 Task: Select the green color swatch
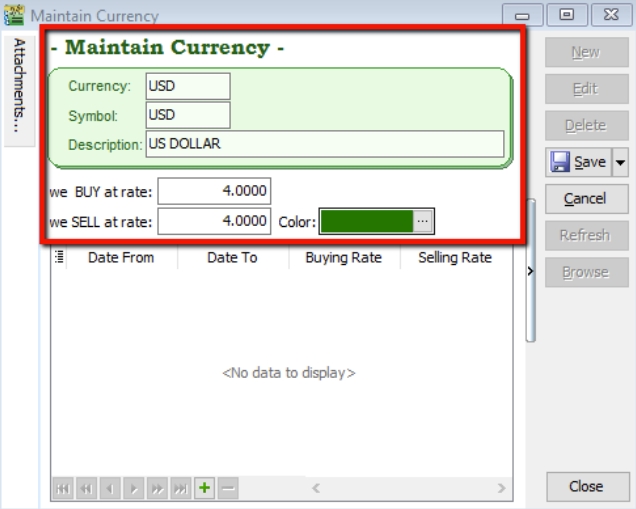(x=366, y=221)
